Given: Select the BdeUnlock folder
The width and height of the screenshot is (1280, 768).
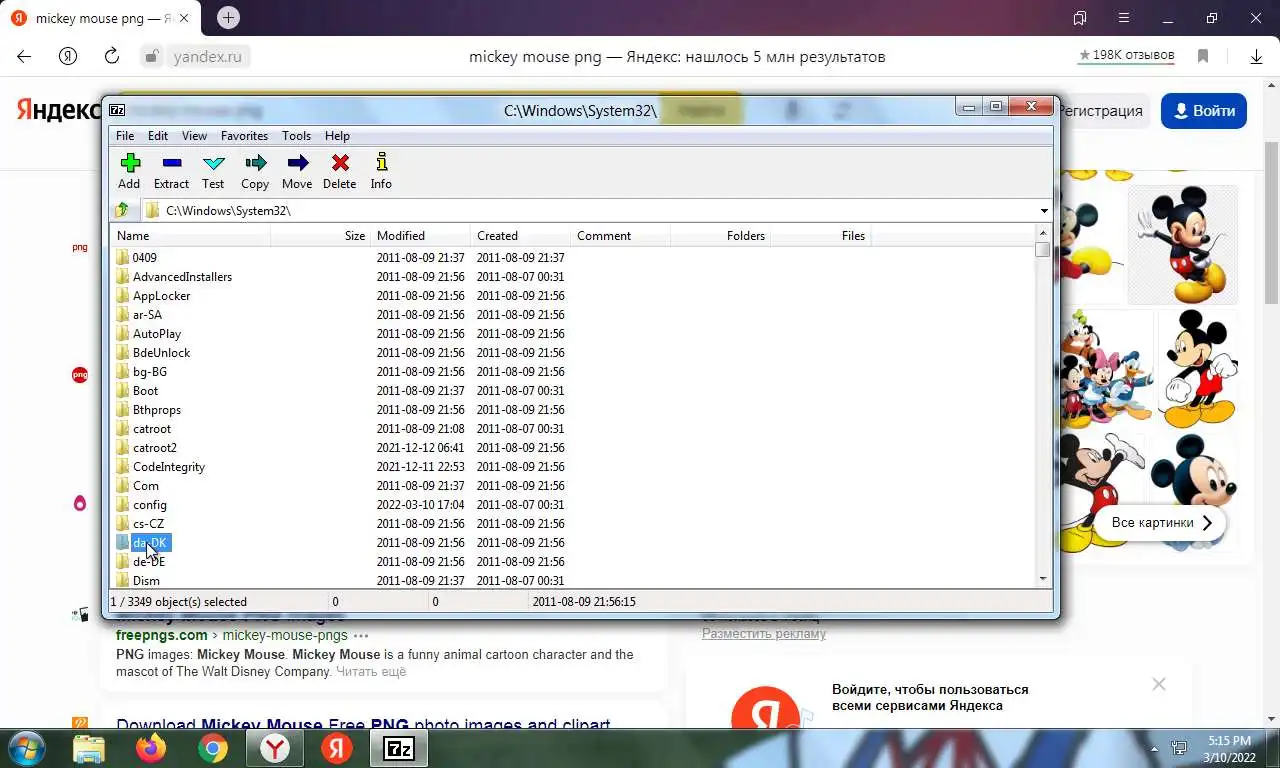Looking at the screenshot, I should [152, 353].
